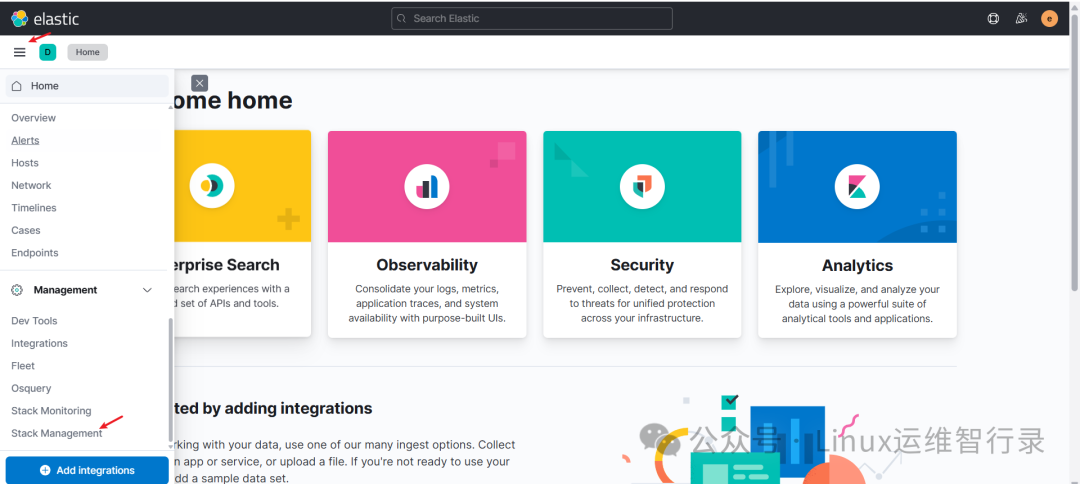1080x484 pixels.
Task: Open Endpoints in side navigation
Action: pos(34,253)
